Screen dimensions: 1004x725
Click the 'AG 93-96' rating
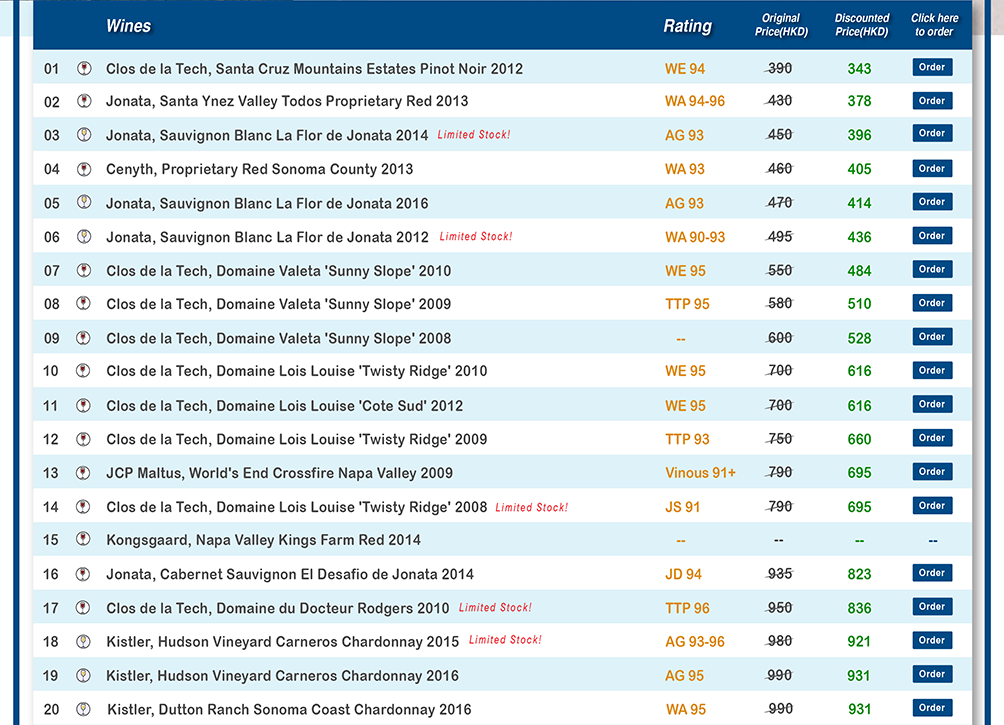point(695,642)
